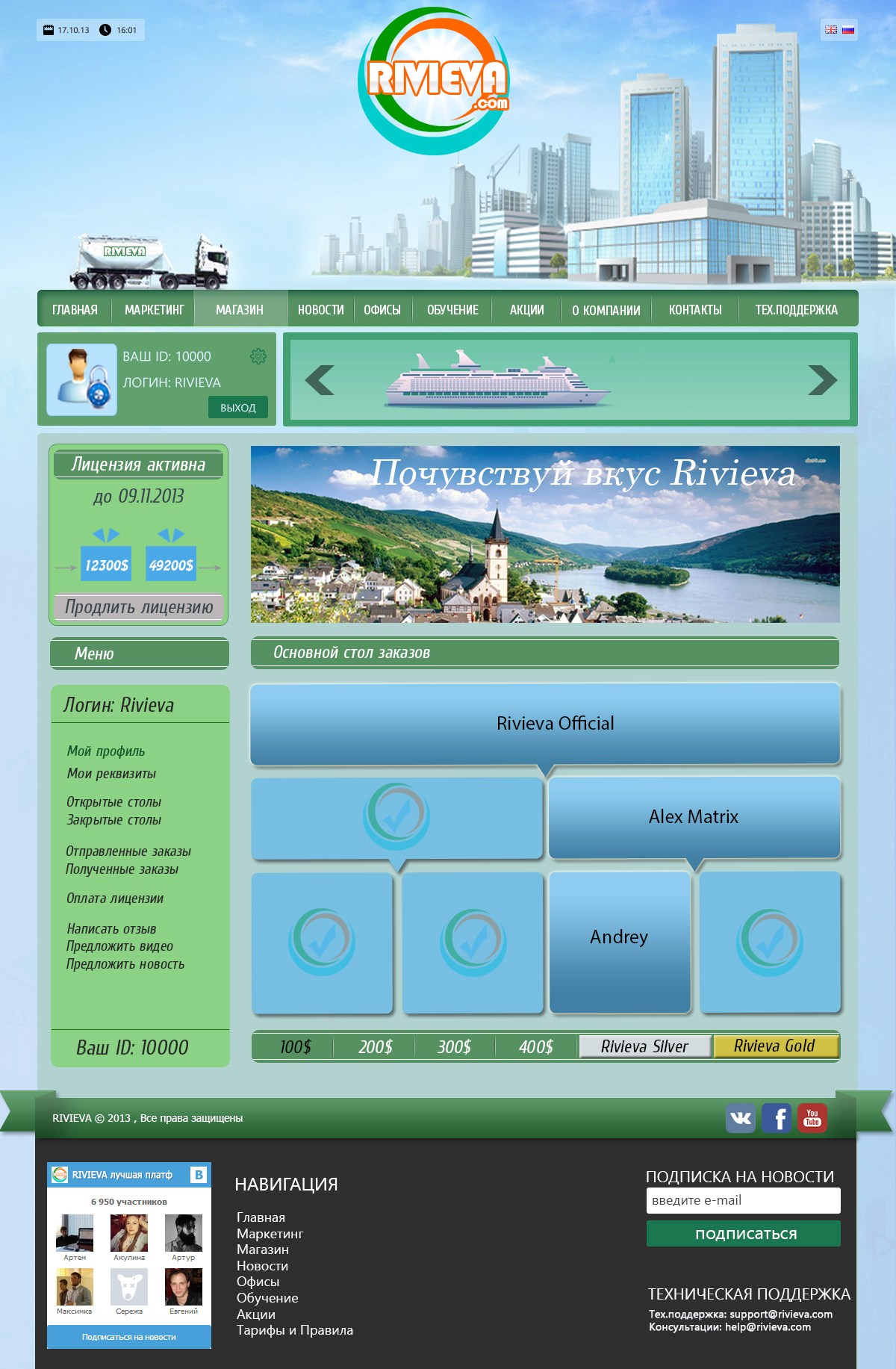
Task: Click Подписаться на новости in VK widget
Action: click(129, 1337)
